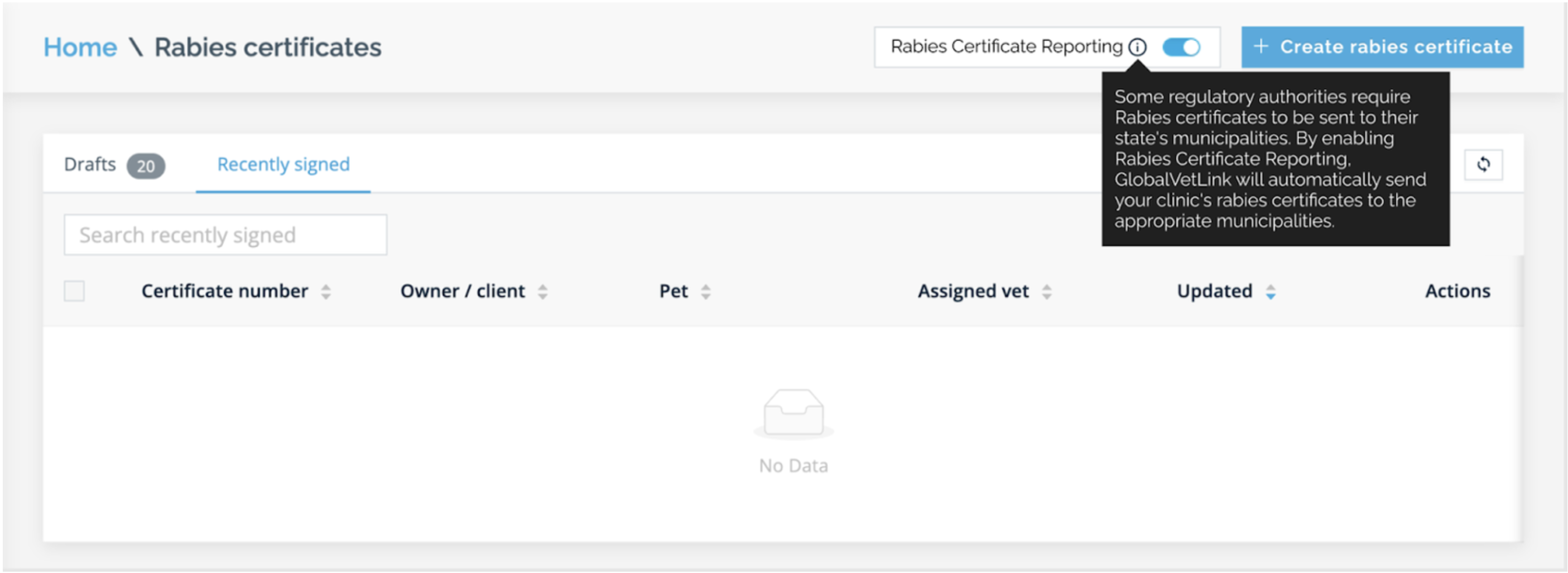Click the Search recently signed field
Screen dimensions: 1568x573
point(225,235)
